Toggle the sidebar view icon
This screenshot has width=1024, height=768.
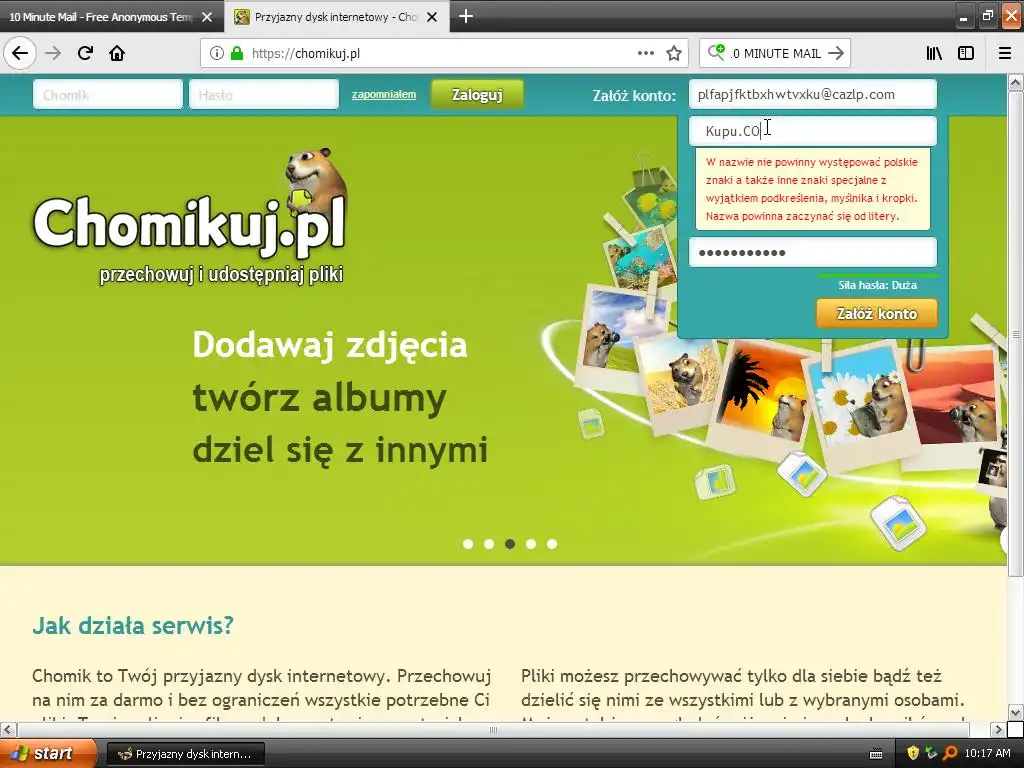click(x=966, y=54)
